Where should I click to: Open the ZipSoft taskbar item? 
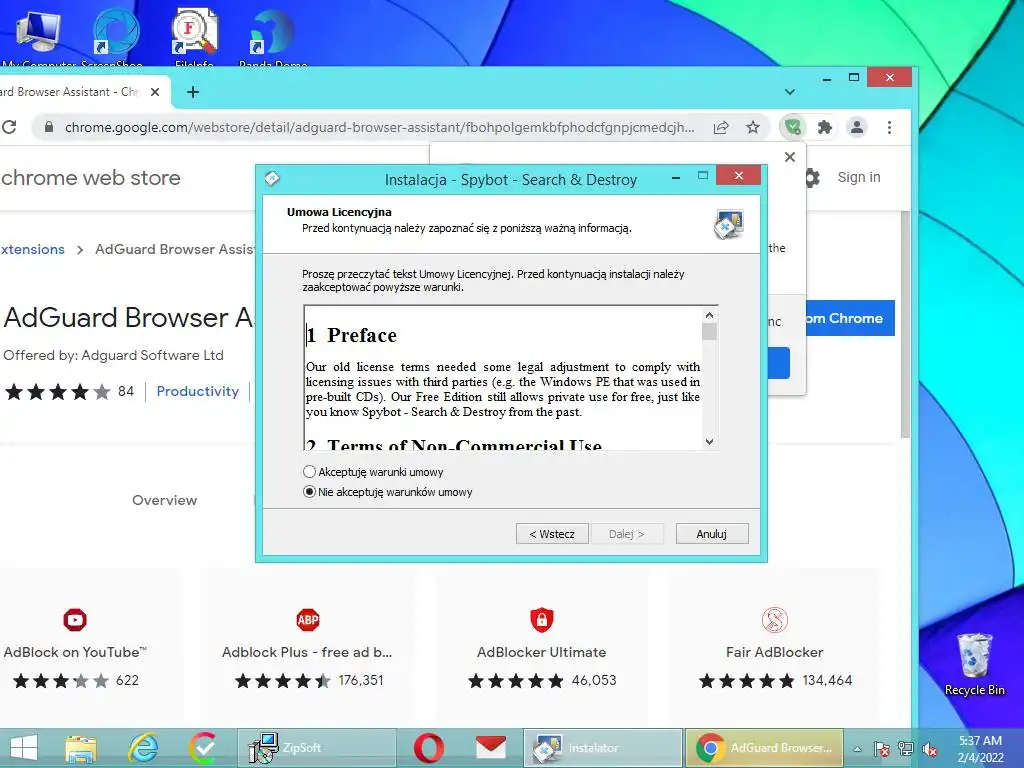[317, 748]
